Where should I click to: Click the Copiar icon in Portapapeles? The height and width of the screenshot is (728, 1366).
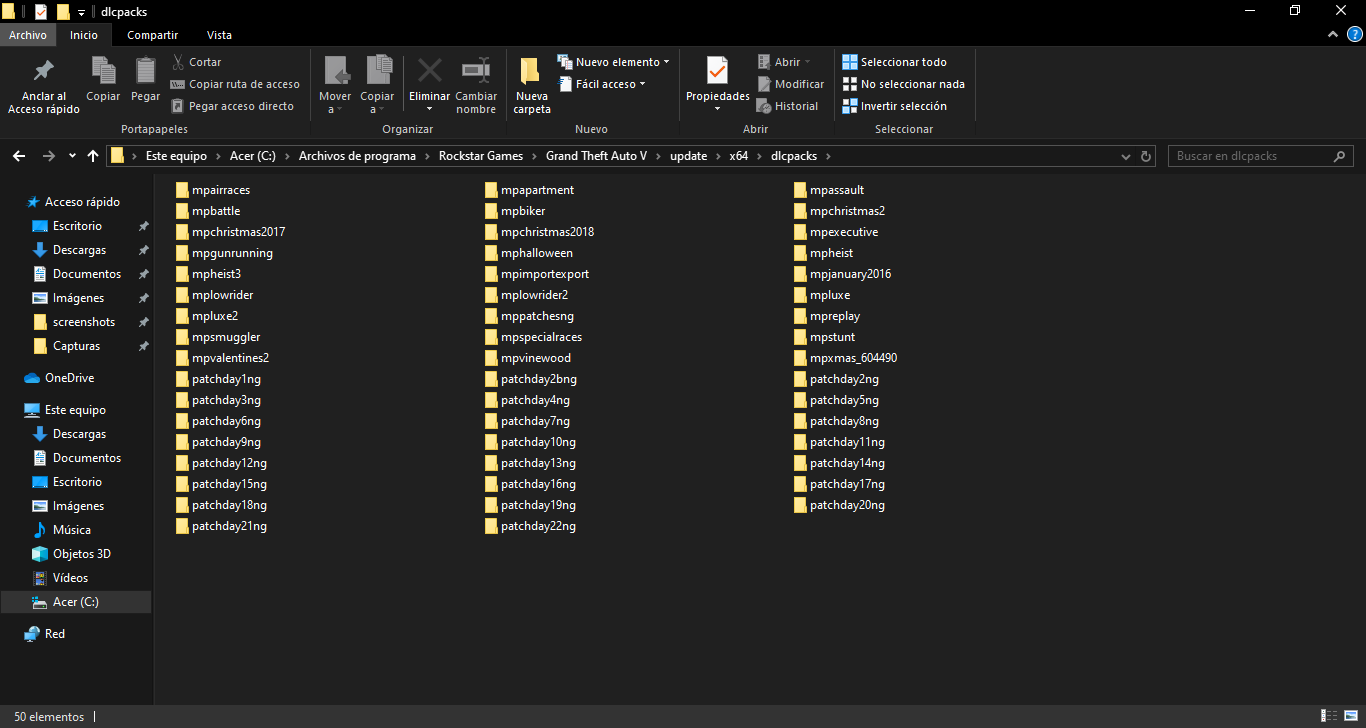point(103,72)
